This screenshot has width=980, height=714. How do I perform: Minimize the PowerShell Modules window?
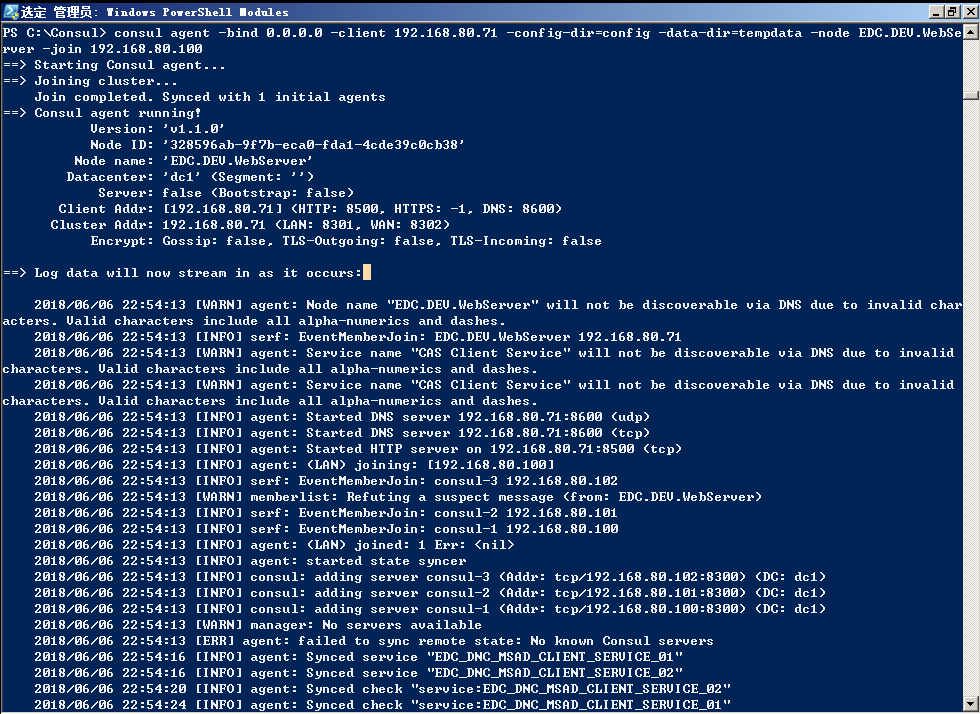[x=936, y=11]
